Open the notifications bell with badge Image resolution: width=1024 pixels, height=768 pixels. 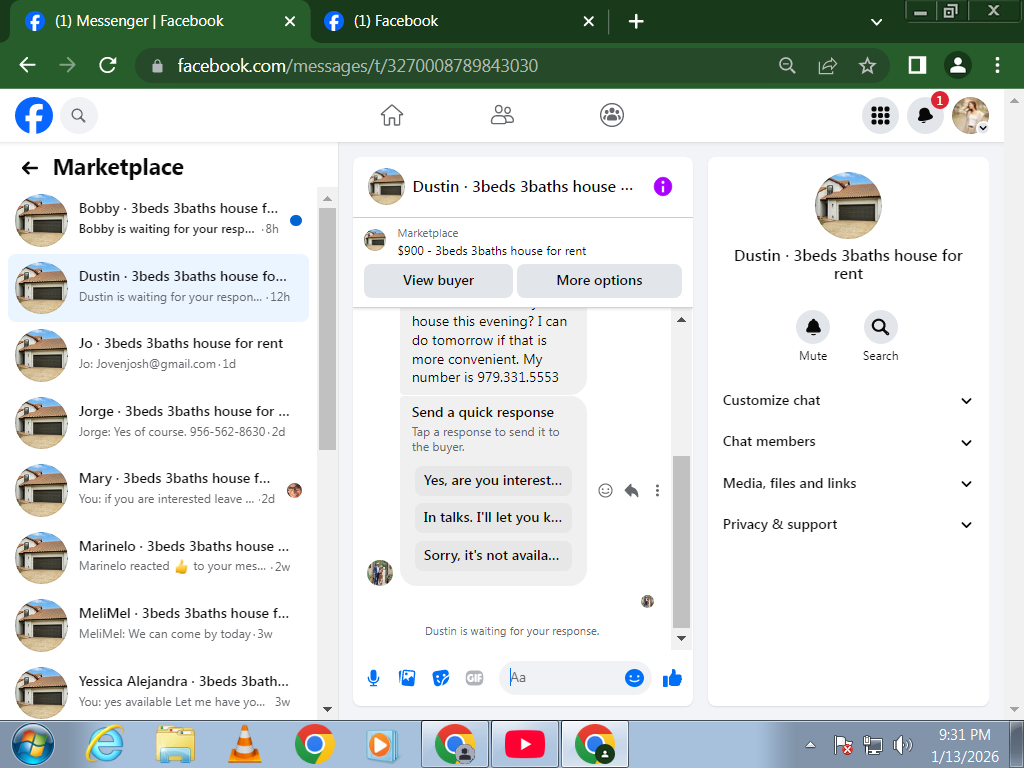(925, 116)
